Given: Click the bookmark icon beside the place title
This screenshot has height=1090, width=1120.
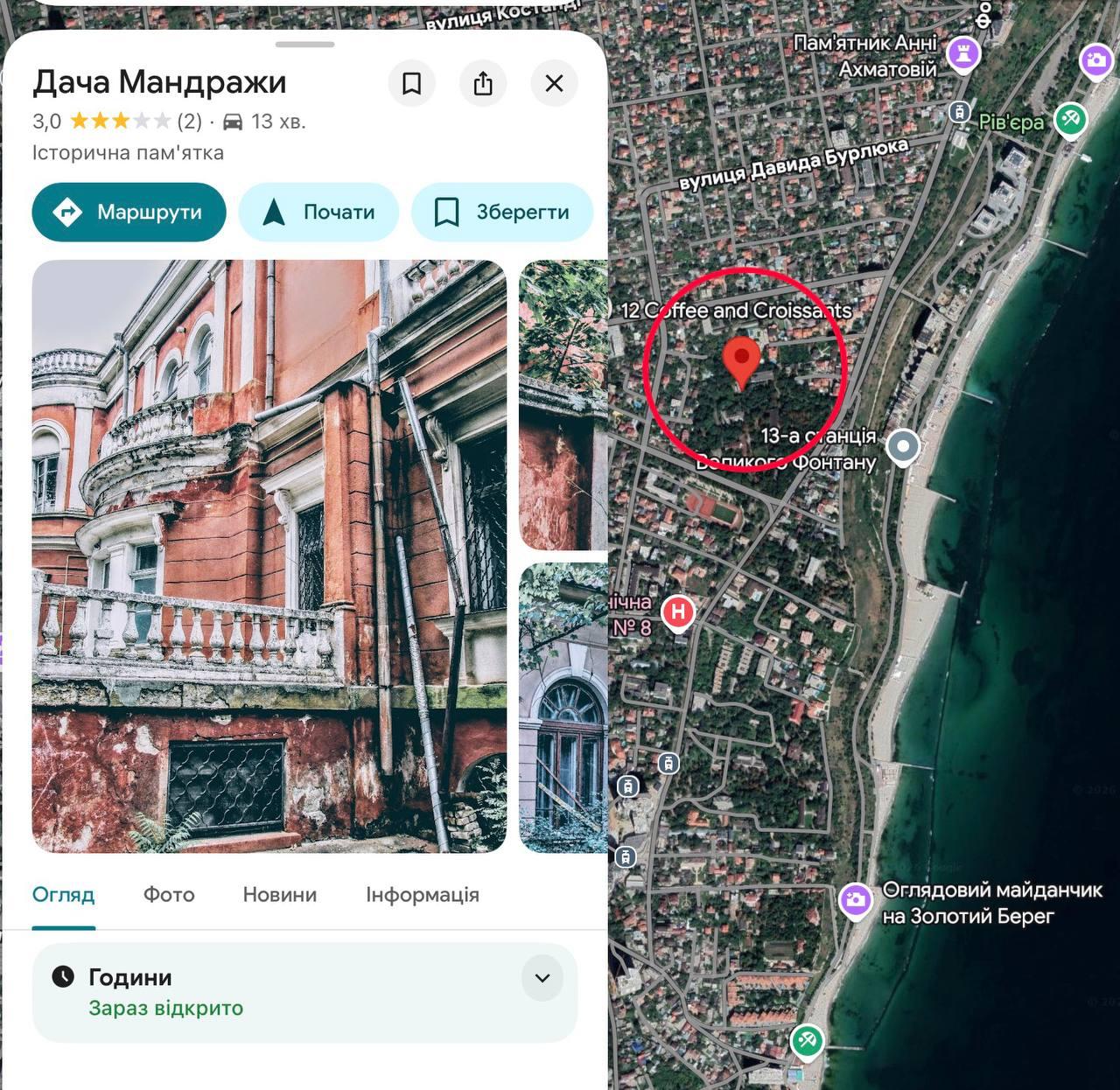Looking at the screenshot, I should (x=411, y=83).
